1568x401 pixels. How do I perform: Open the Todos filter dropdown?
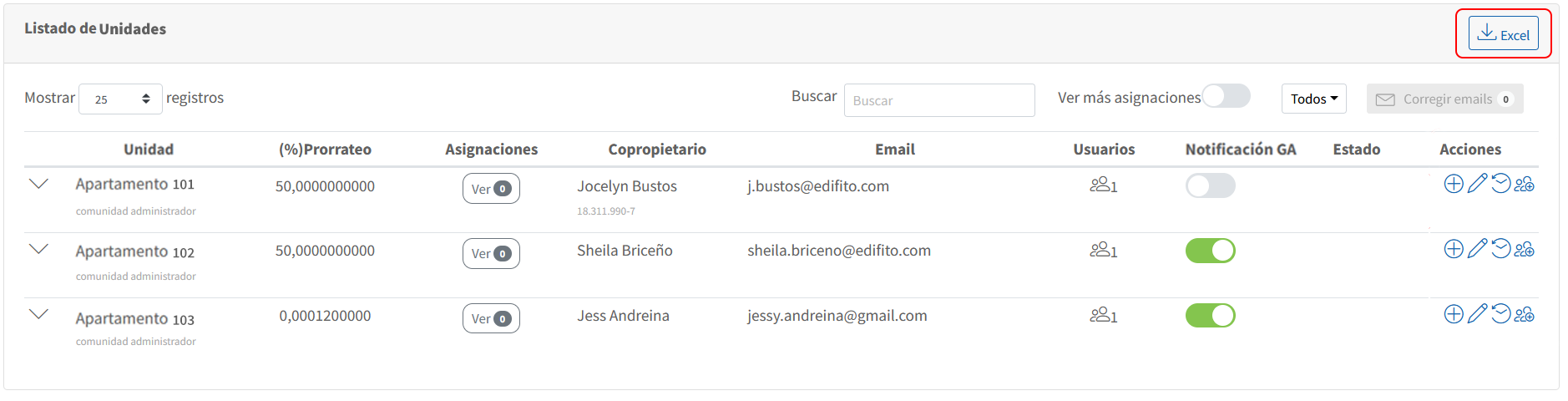[1313, 99]
